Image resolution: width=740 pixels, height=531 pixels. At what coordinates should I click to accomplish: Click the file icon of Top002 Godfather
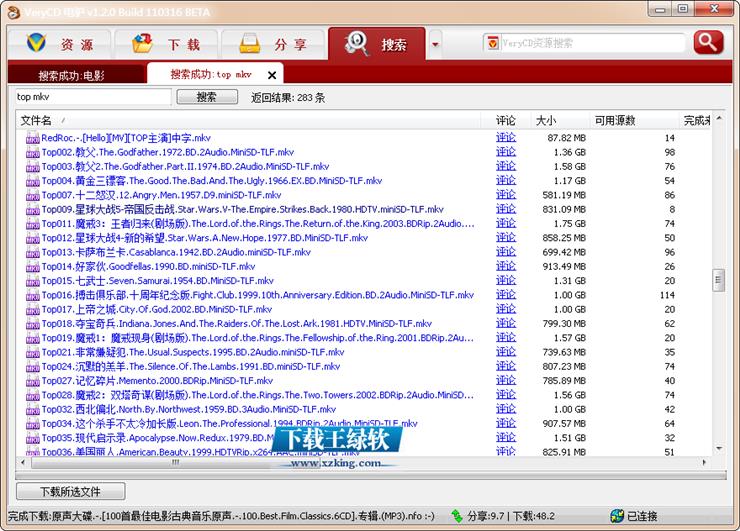[32, 152]
